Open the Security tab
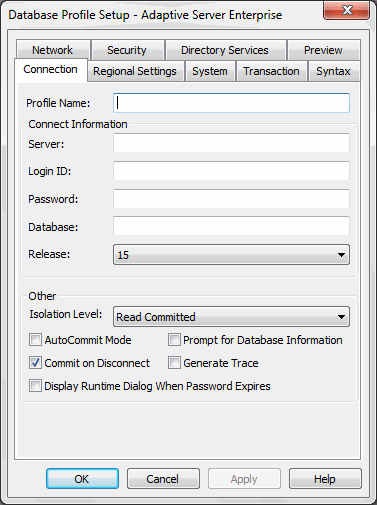Image resolution: width=377 pixels, height=505 pixels. pos(128,50)
